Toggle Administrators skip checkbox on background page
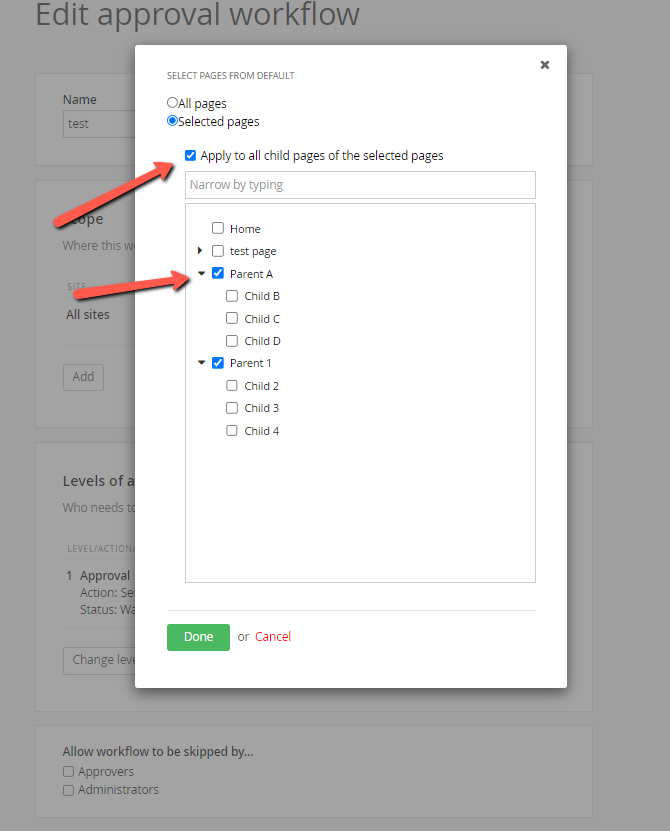Viewport: 670px width, 831px height. [68, 790]
